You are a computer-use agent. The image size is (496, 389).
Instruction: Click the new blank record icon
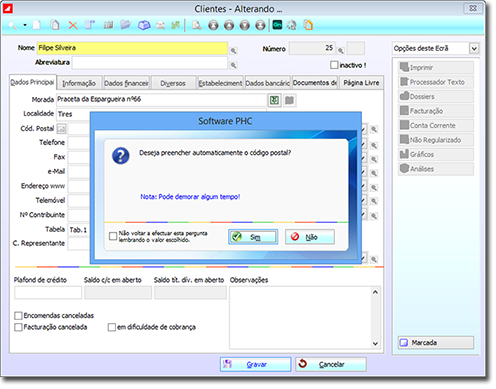(x=37, y=25)
